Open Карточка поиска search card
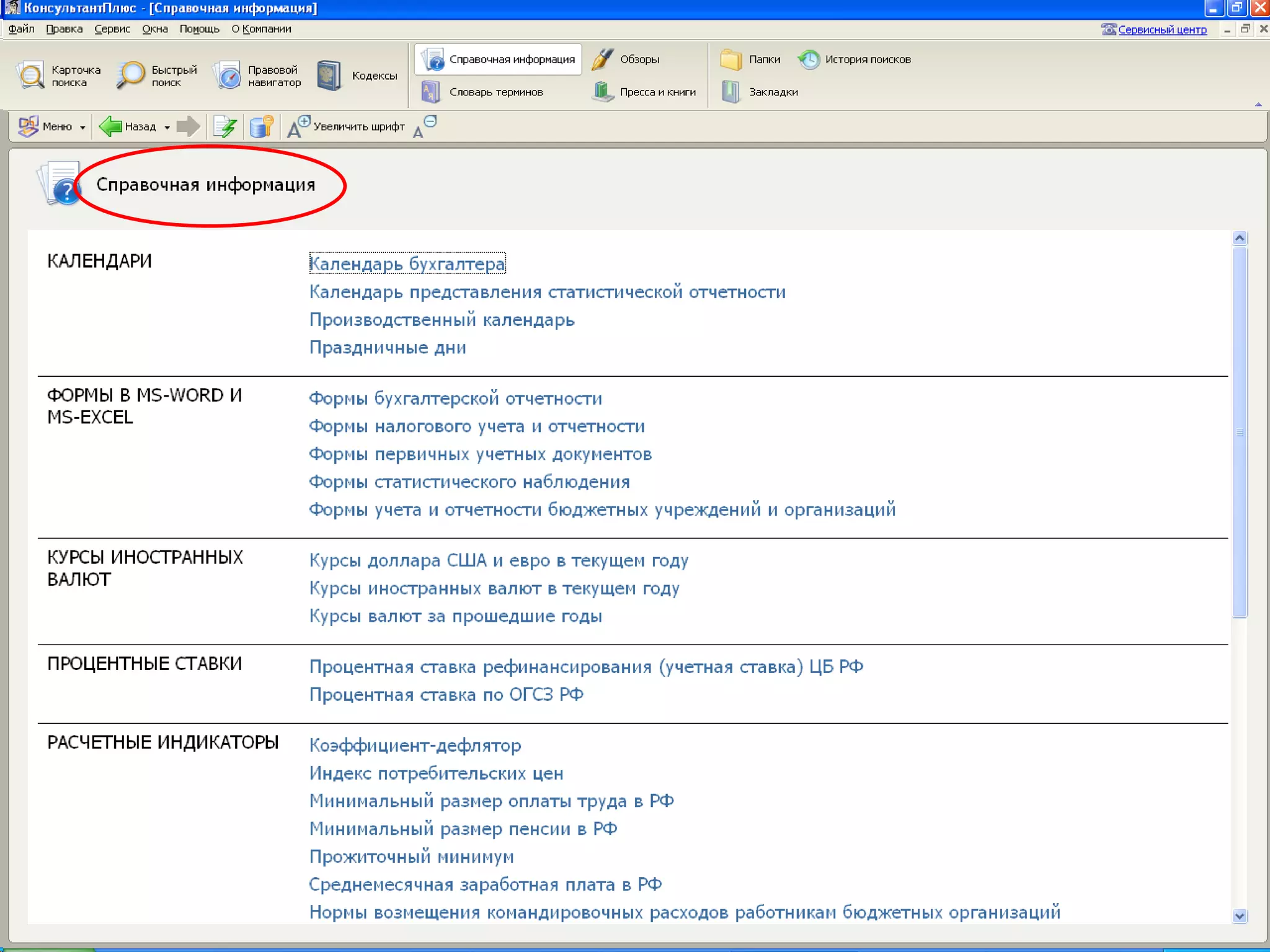Screen dimensions: 1270x952 (x=59, y=76)
